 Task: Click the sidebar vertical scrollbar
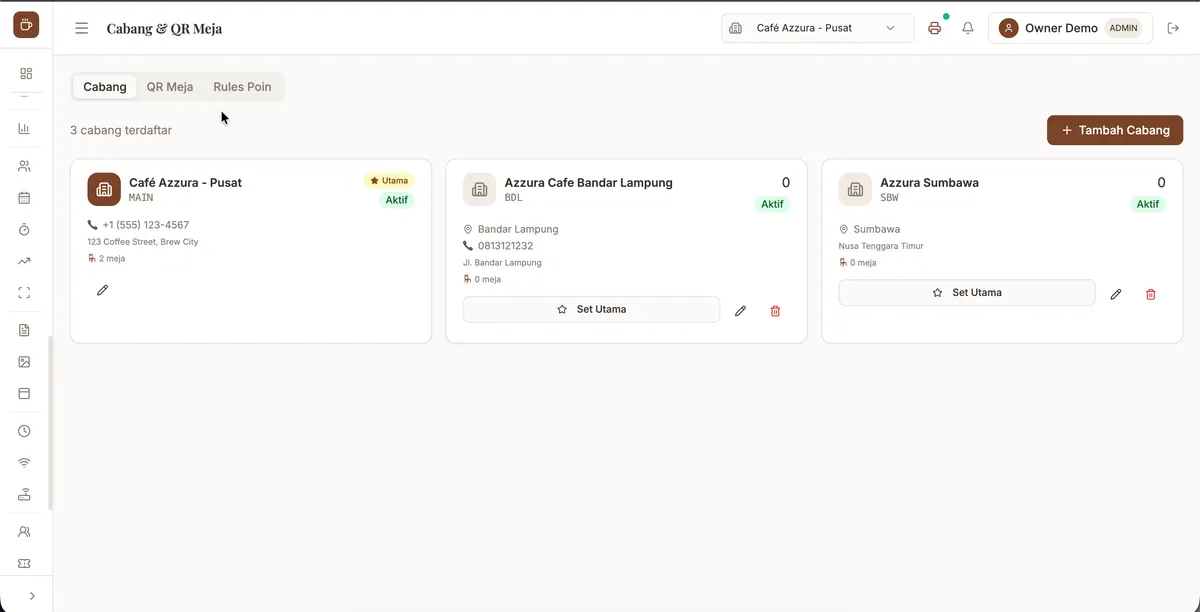click(50, 424)
